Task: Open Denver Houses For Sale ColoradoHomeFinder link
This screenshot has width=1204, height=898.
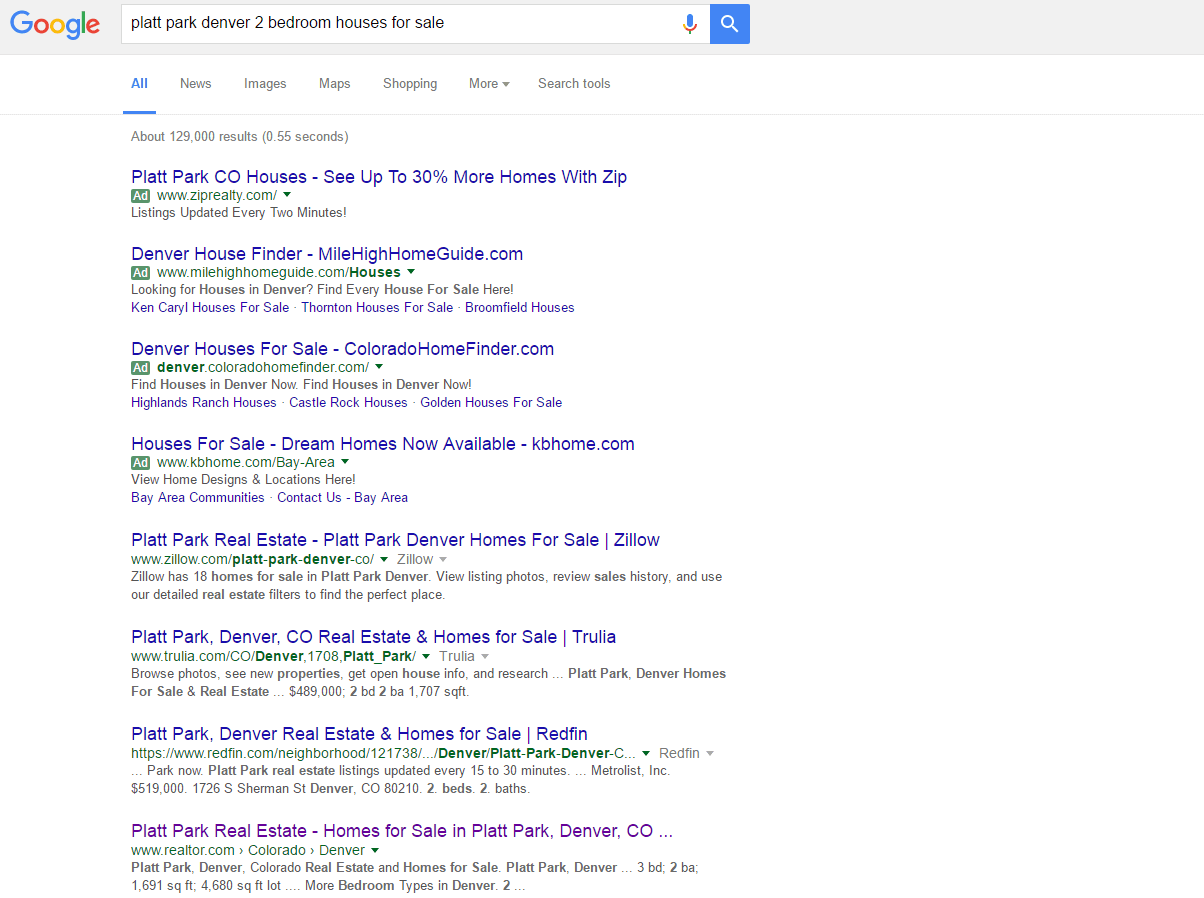Action: tap(342, 349)
